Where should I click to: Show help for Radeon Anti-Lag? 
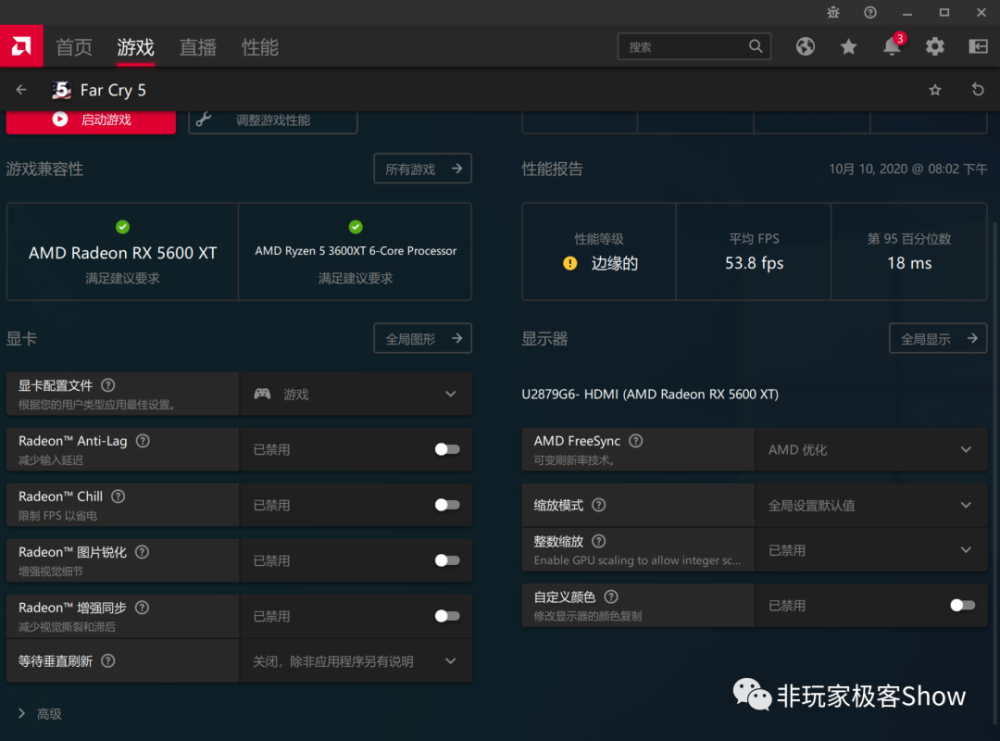point(143,441)
